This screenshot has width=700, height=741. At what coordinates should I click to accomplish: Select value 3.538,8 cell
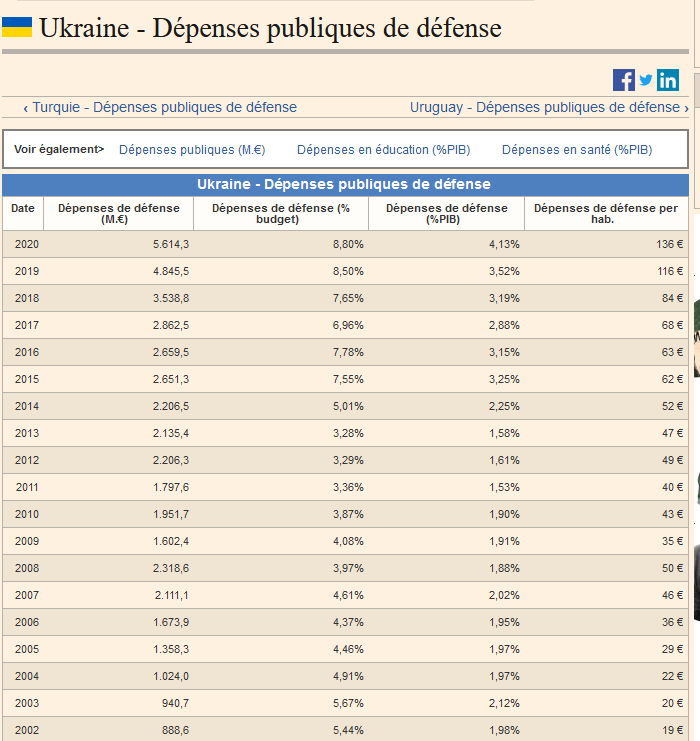(119, 298)
